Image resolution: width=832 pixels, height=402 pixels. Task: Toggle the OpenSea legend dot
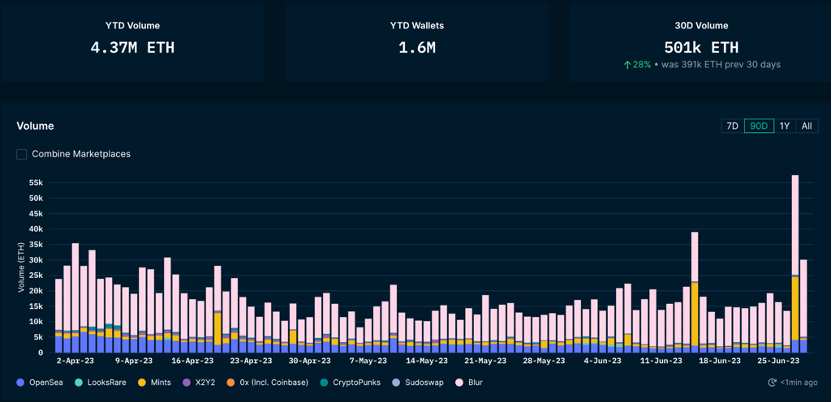(21, 382)
